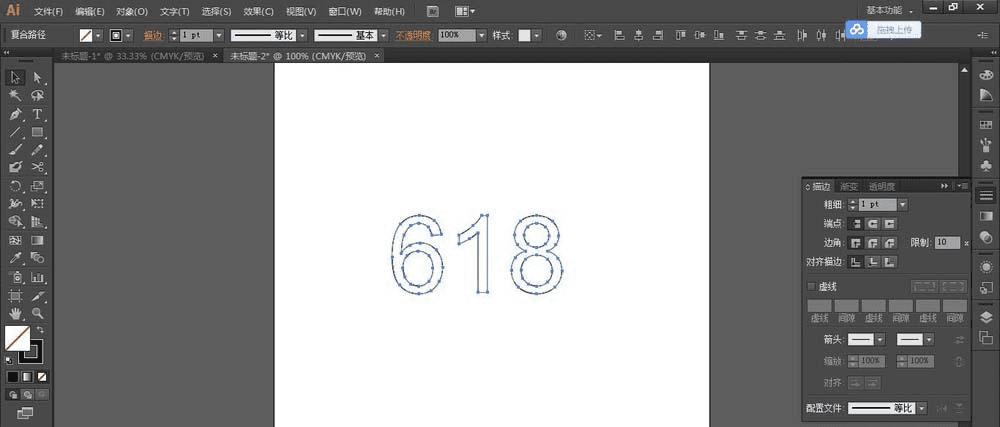The height and width of the screenshot is (427, 1000).
Task: Open the recolor artwork globe icon
Action: 561,36
